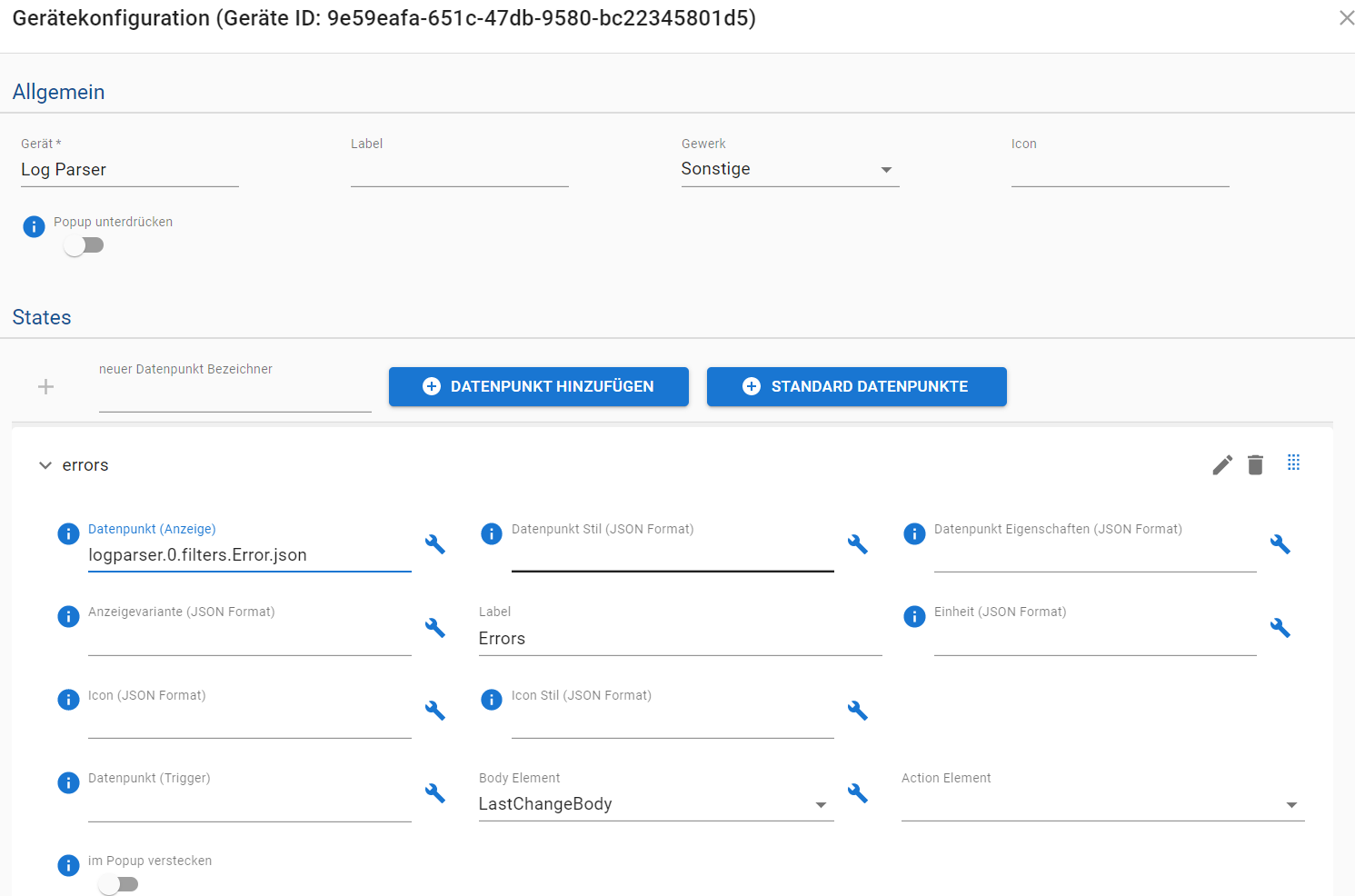Click the Anzeigevariante input field
Image resolution: width=1355 pixels, height=896 pixels.
pos(250,639)
